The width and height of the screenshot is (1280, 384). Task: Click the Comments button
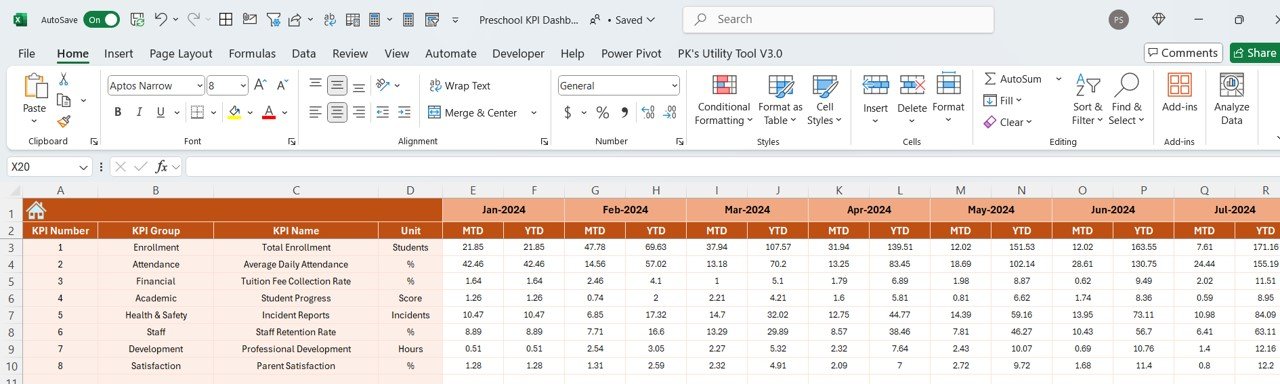tap(1183, 53)
